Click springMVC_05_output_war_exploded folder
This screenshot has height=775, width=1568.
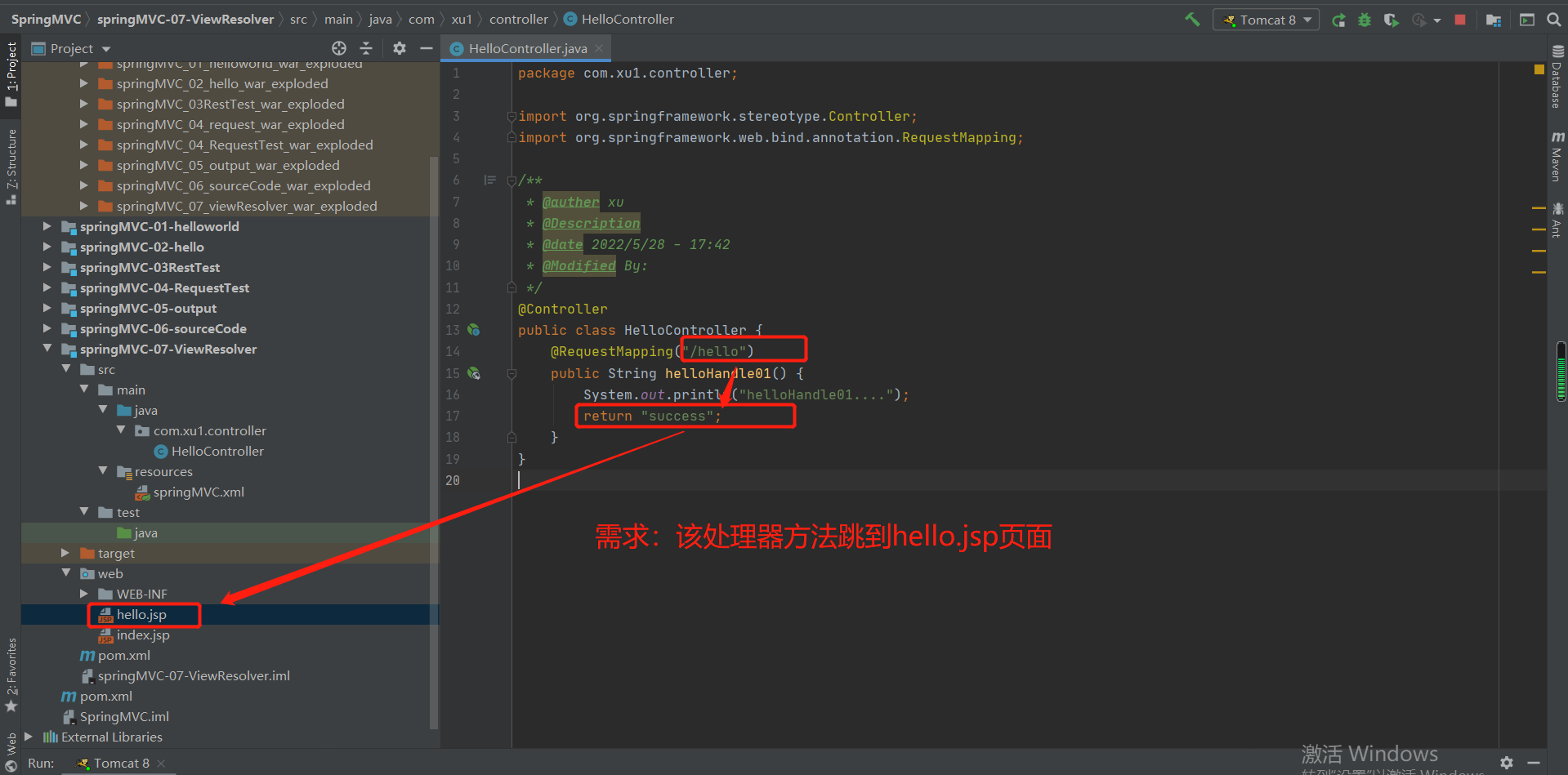point(227,165)
